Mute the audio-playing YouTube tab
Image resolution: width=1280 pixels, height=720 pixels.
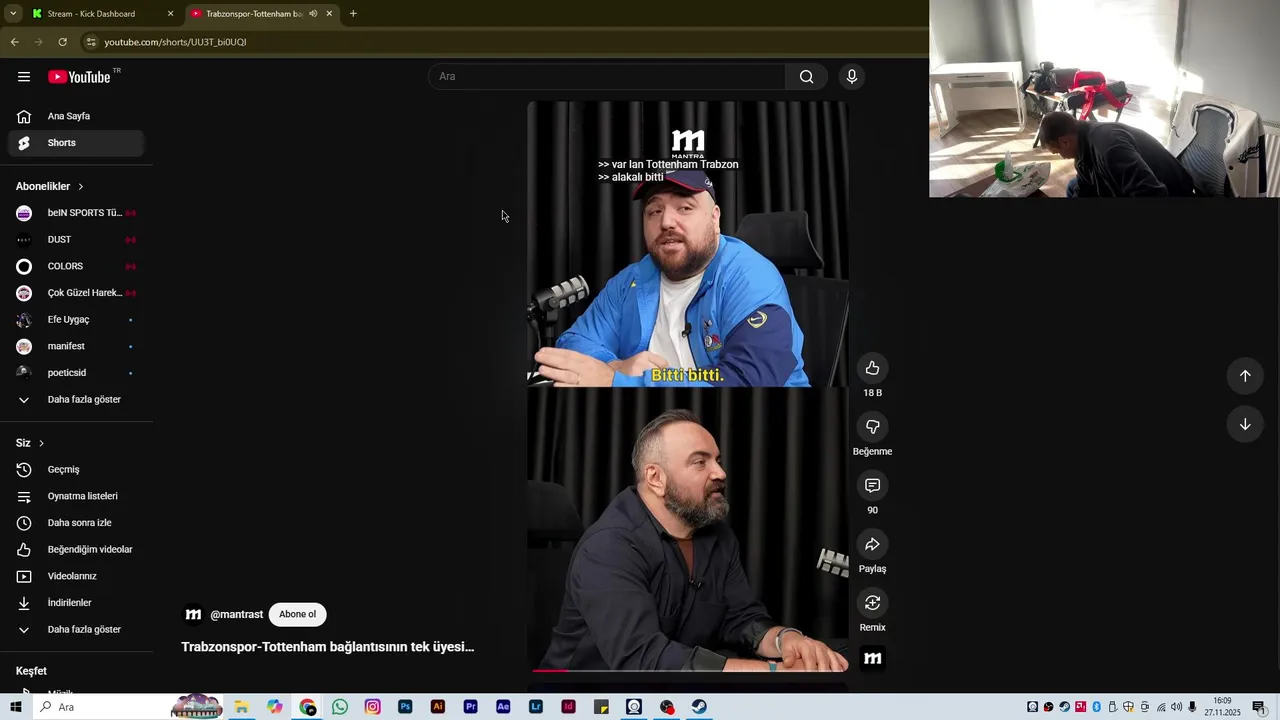tap(313, 14)
